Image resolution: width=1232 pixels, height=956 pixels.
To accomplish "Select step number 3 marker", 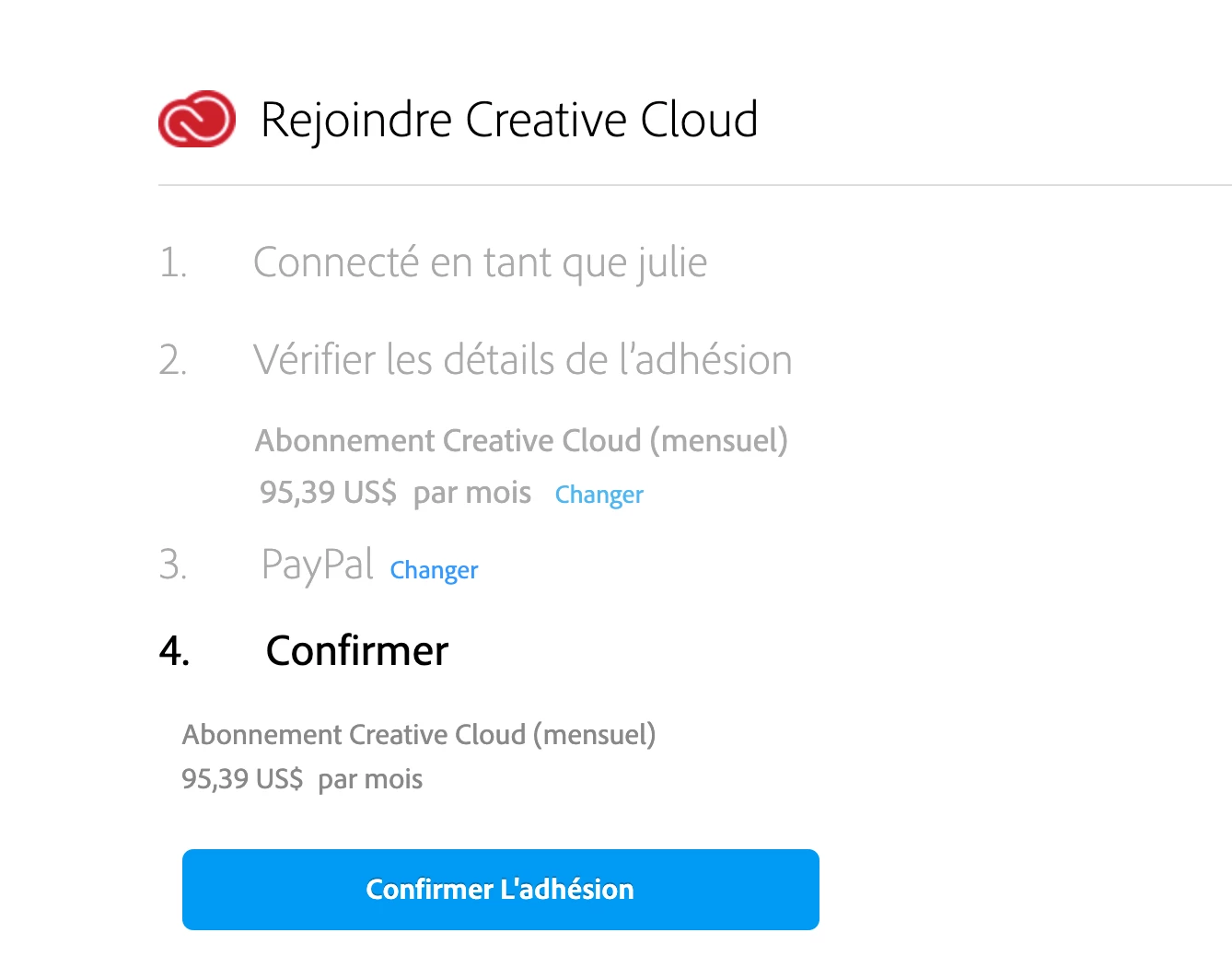I will click(x=173, y=564).
